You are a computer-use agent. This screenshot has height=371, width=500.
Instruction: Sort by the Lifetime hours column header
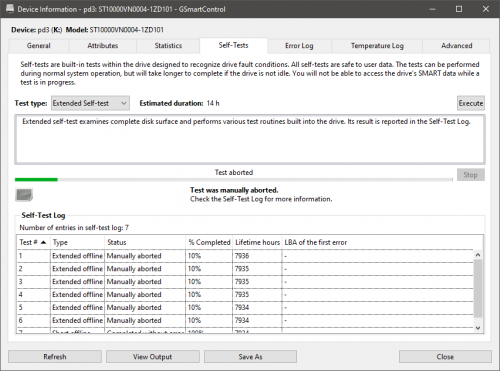[x=257, y=242]
